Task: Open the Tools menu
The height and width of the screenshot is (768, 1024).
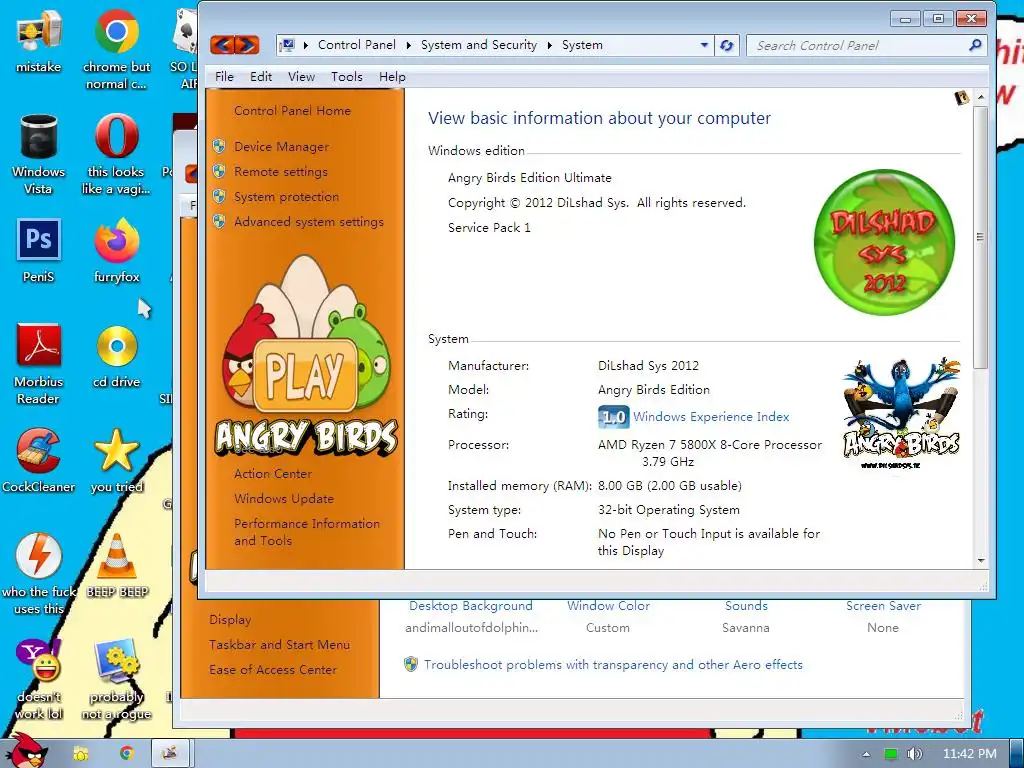Action: [x=346, y=76]
